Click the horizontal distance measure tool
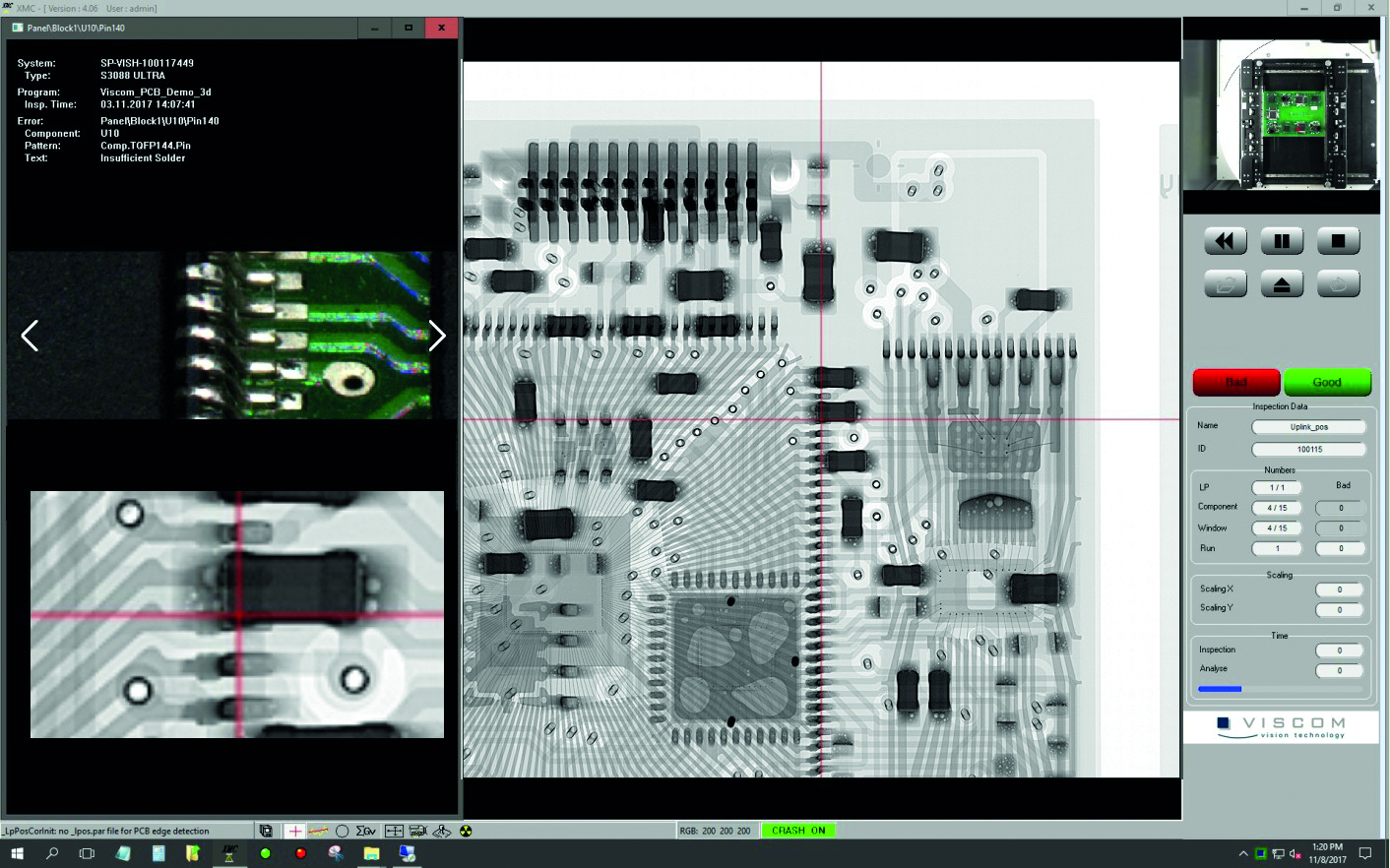1390x868 pixels. coord(394,831)
